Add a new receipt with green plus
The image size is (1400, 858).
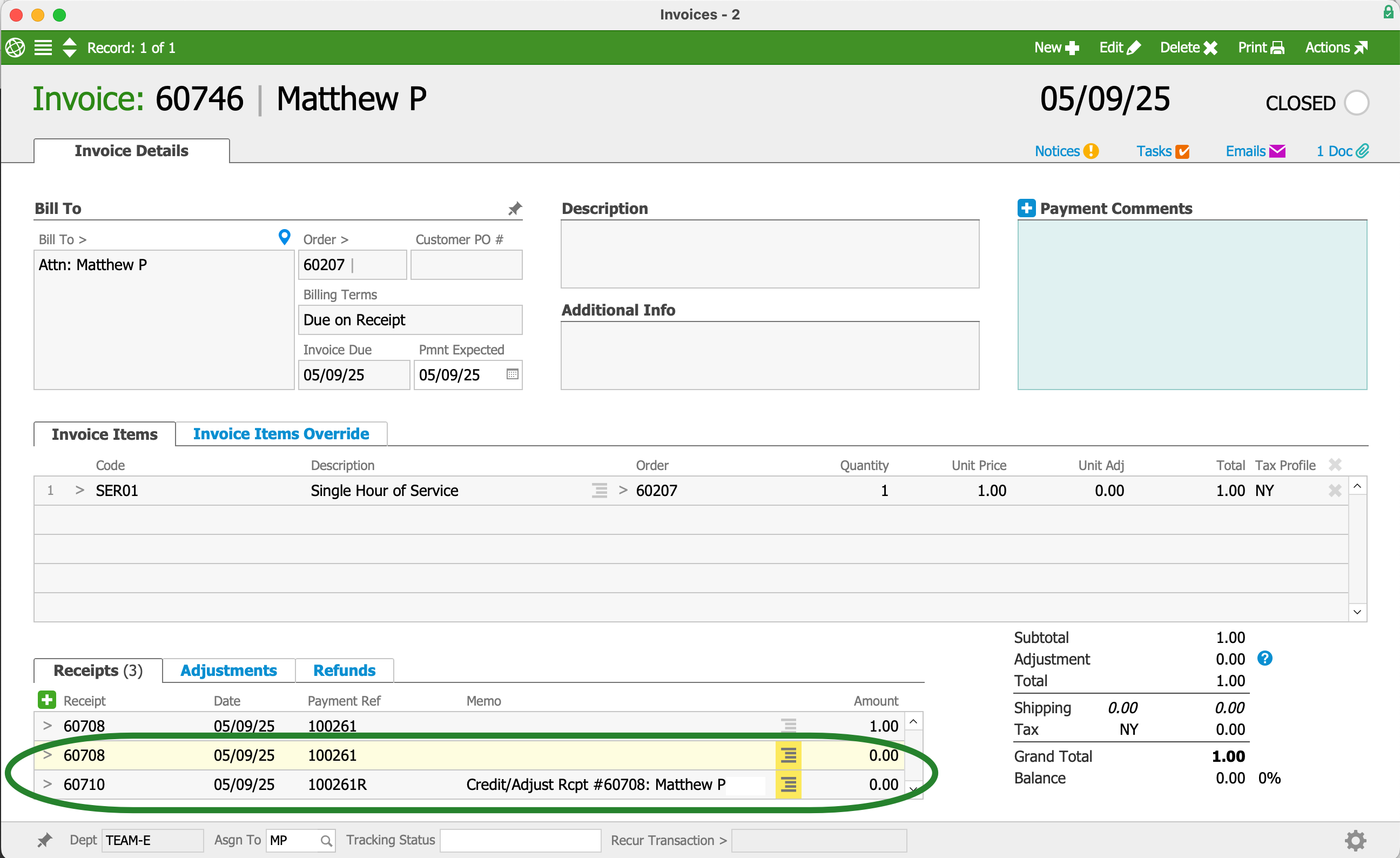[x=46, y=700]
